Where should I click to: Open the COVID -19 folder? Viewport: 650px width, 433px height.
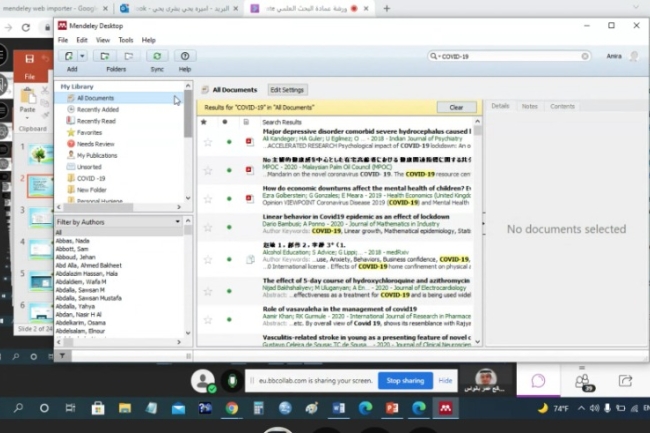click(x=91, y=178)
